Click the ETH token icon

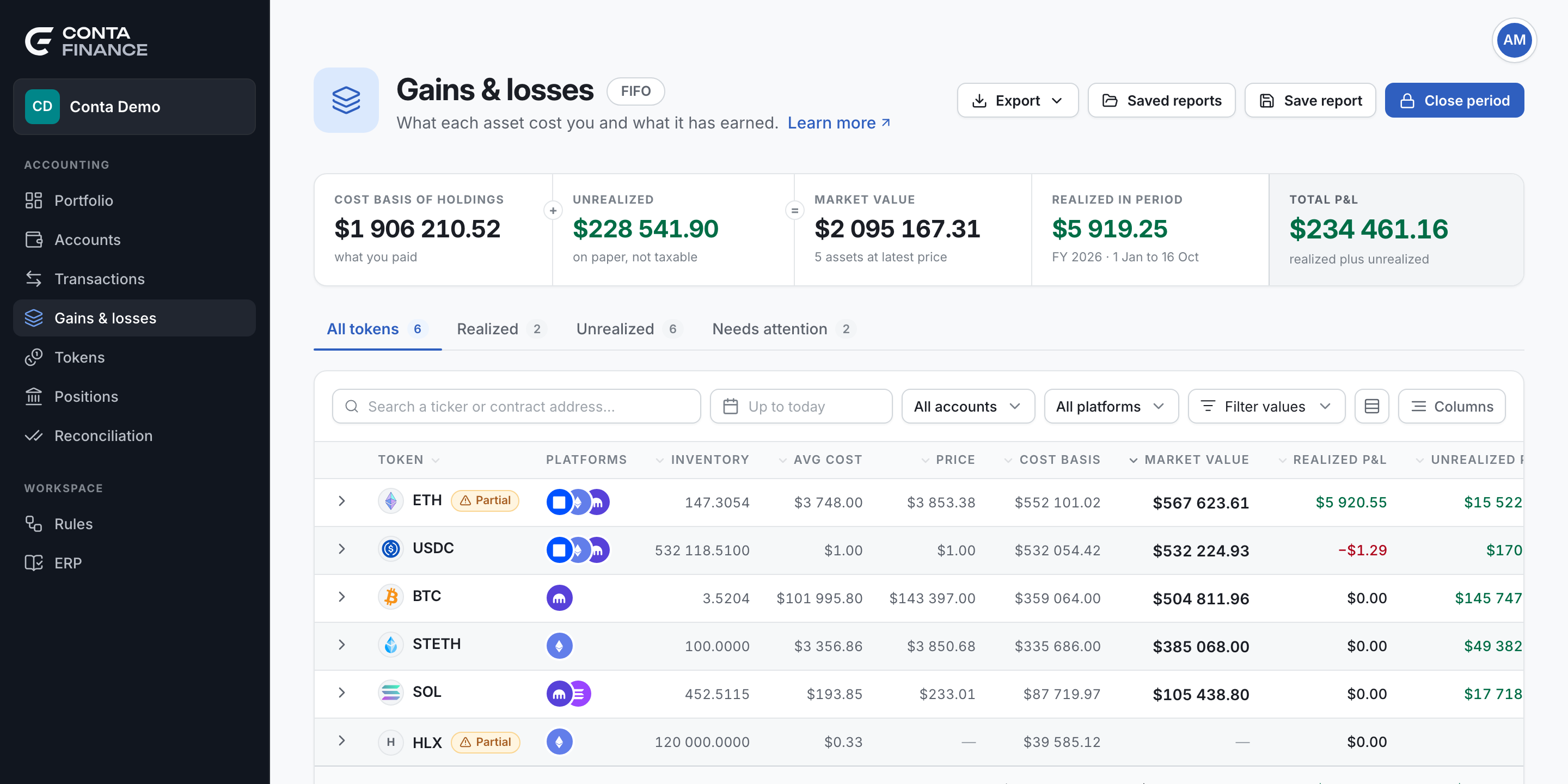coord(391,501)
